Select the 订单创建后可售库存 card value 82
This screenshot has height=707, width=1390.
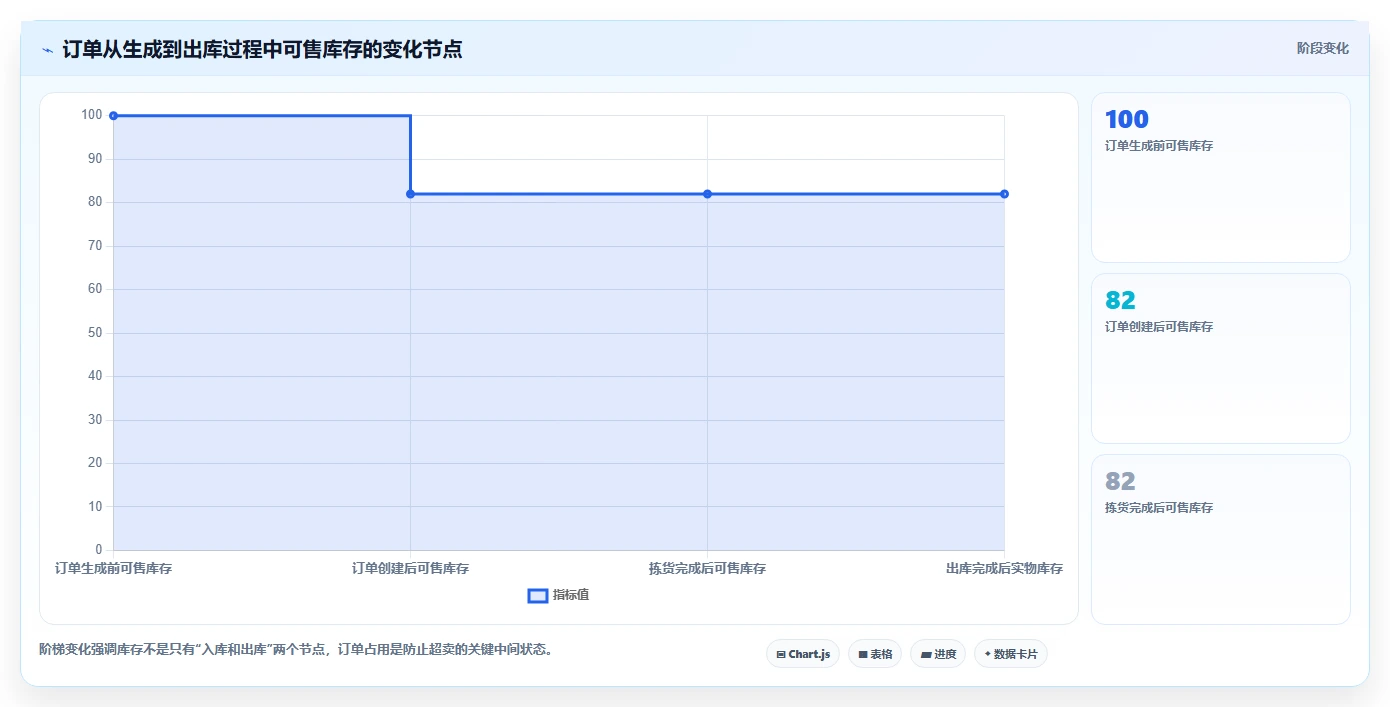pyautogui.click(x=1120, y=300)
